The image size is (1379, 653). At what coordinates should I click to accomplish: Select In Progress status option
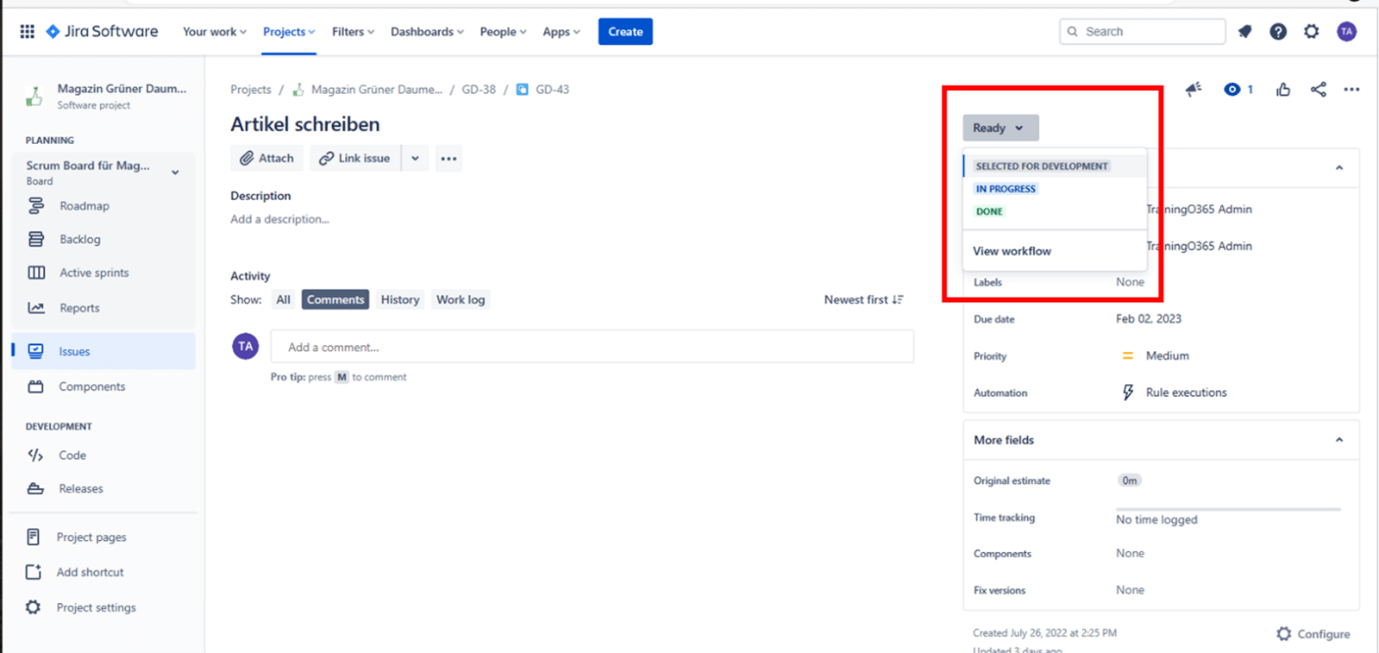pos(1006,189)
